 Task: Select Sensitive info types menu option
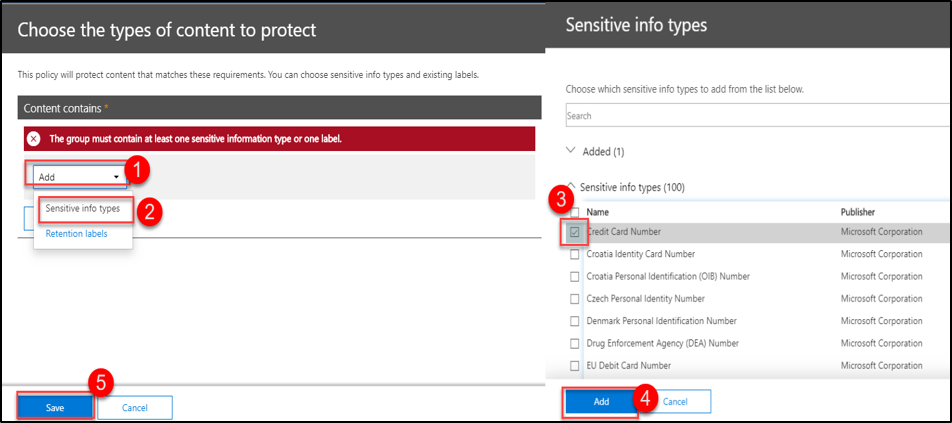(x=83, y=209)
